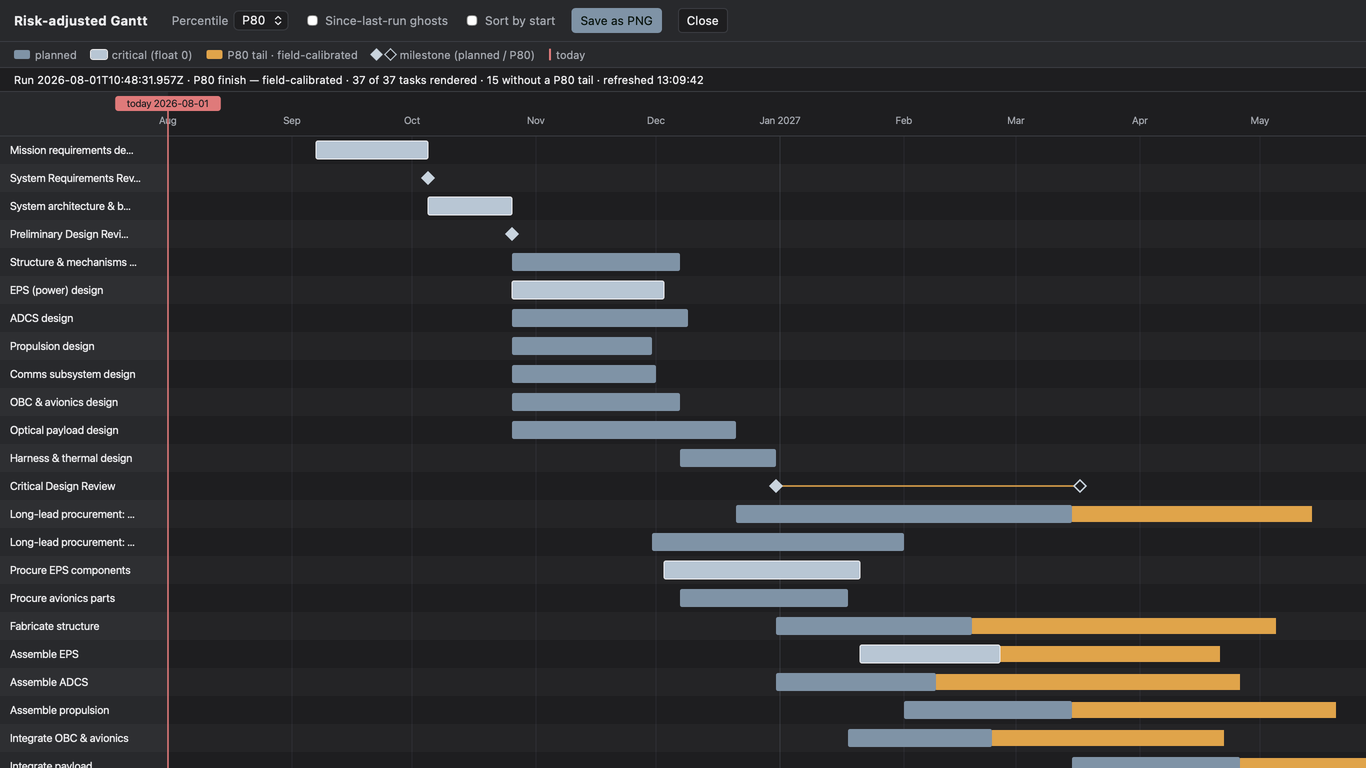Click the "Mar" month header
This screenshot has height=768, width=1366.
[x=1016, y=120]
